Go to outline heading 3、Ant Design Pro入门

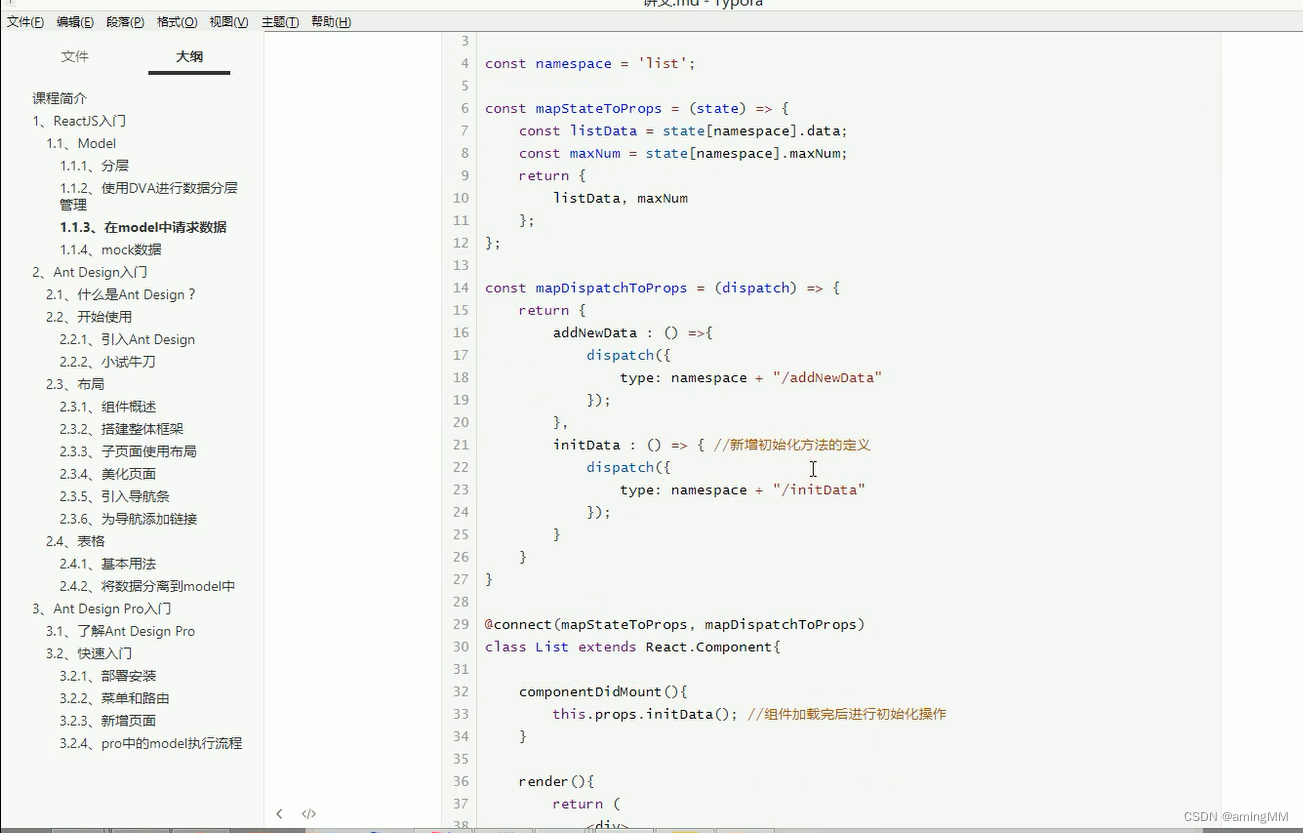pos(101,609)
